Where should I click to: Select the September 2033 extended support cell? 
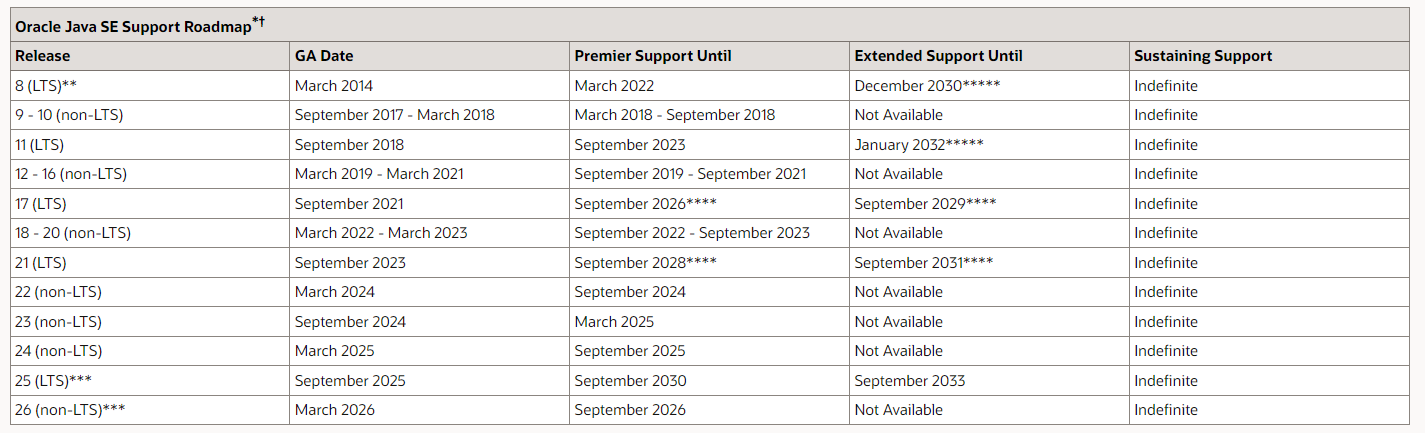point(910,381)
